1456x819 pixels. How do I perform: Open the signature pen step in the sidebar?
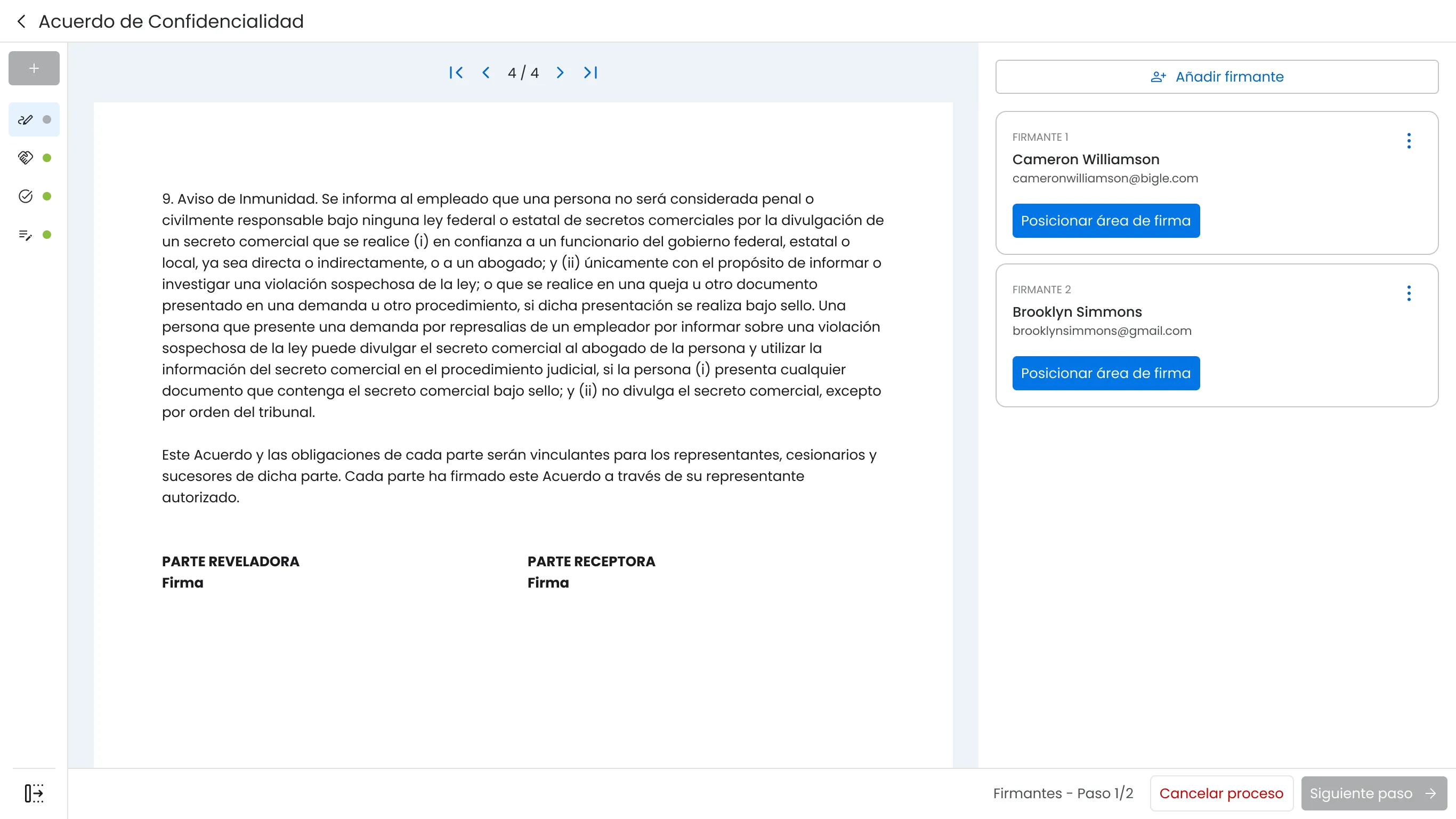click(x=34, y=119)
